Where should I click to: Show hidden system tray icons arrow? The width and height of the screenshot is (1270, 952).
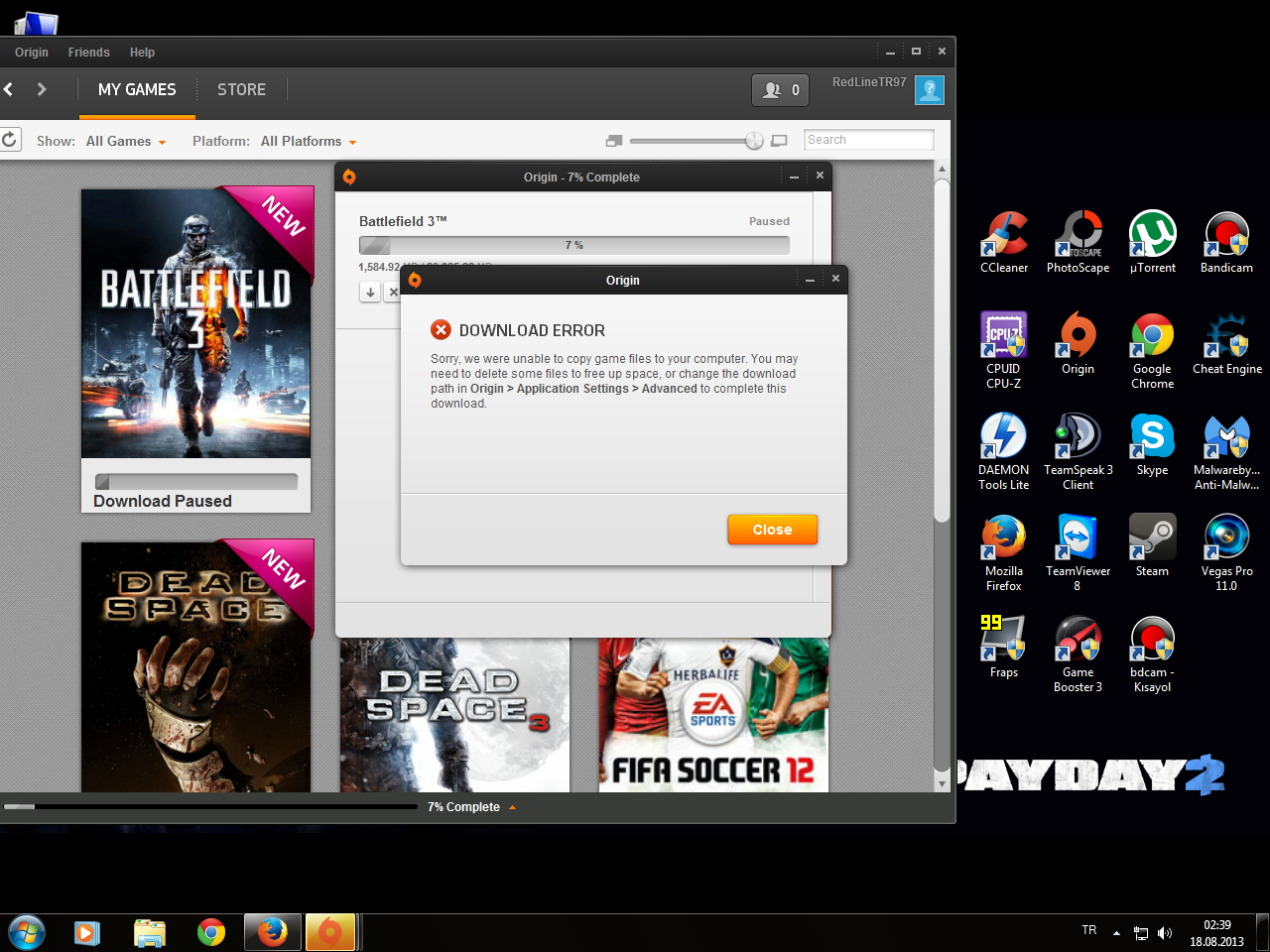coord(1116,933)
